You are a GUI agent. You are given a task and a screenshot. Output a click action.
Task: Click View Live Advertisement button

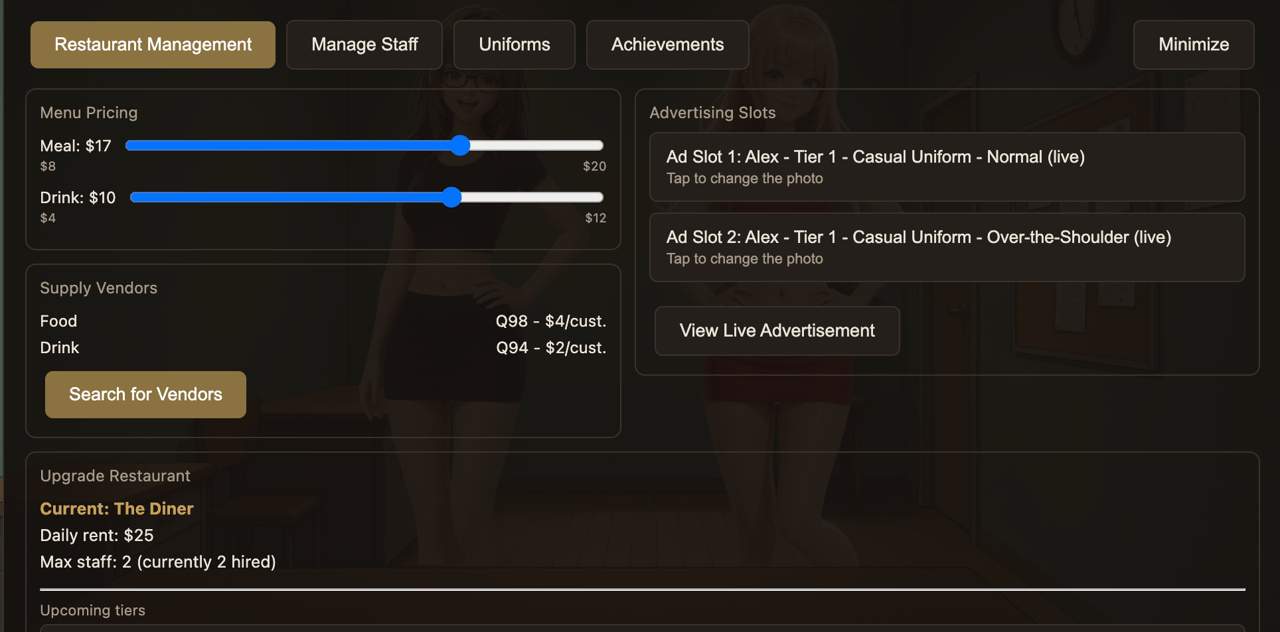(x=777, y=331)
